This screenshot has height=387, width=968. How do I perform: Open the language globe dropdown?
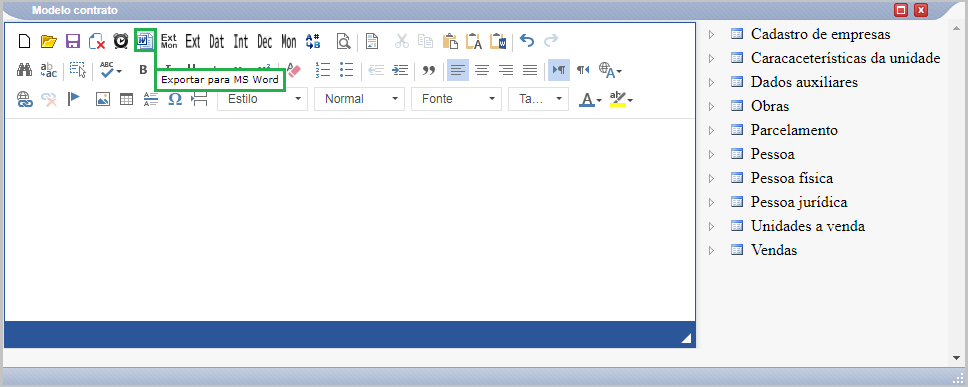(610, 70)
